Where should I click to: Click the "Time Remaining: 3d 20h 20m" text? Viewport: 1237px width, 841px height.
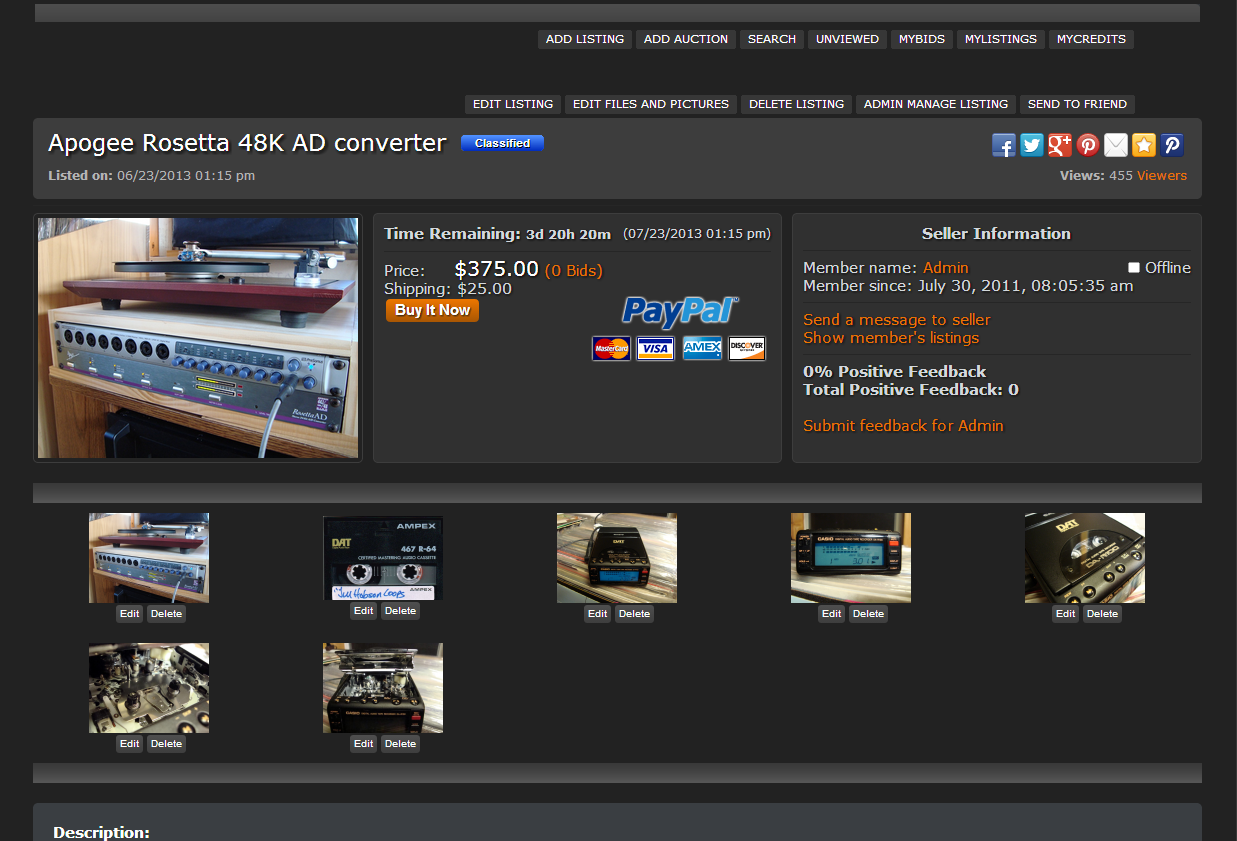point(497,234)
